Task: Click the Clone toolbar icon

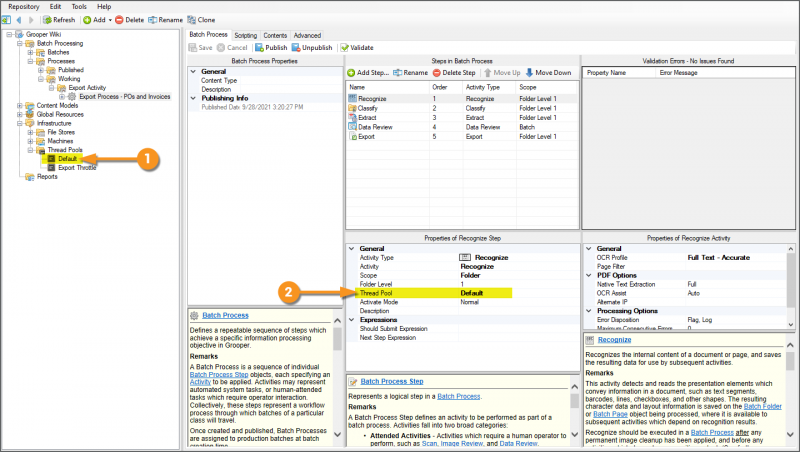Action: coord(191,20)
